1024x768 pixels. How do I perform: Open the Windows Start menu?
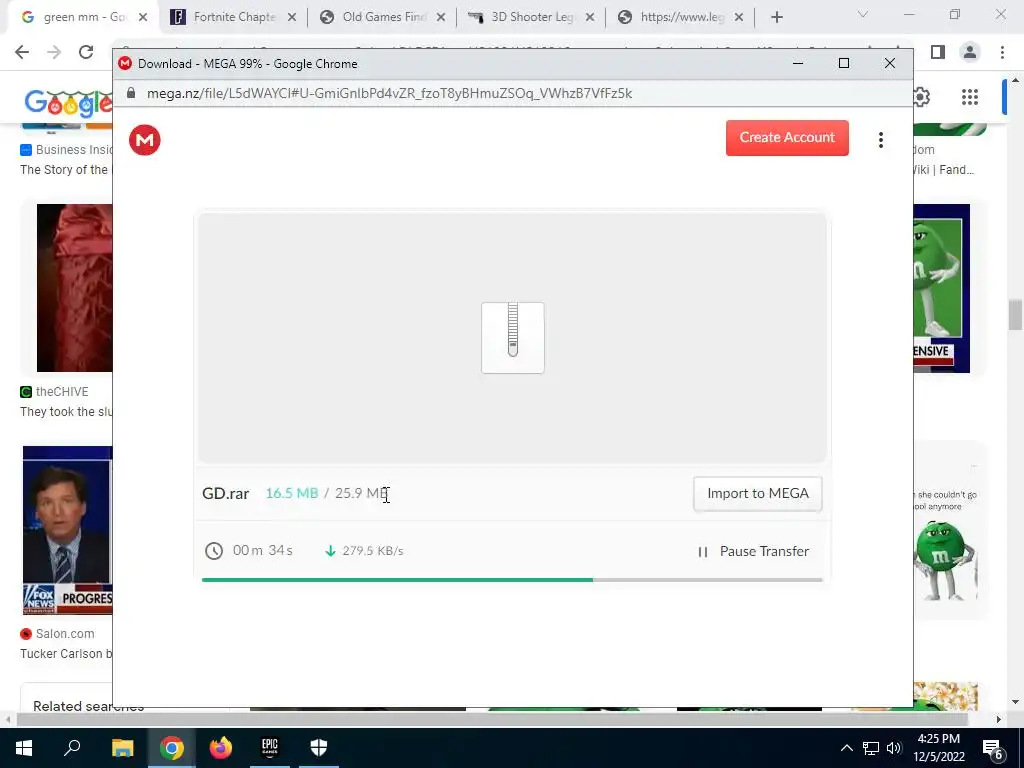pos(24,748)
